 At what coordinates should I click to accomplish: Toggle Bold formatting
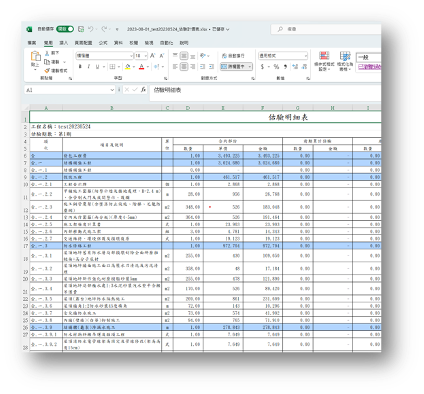coord(80,67)
